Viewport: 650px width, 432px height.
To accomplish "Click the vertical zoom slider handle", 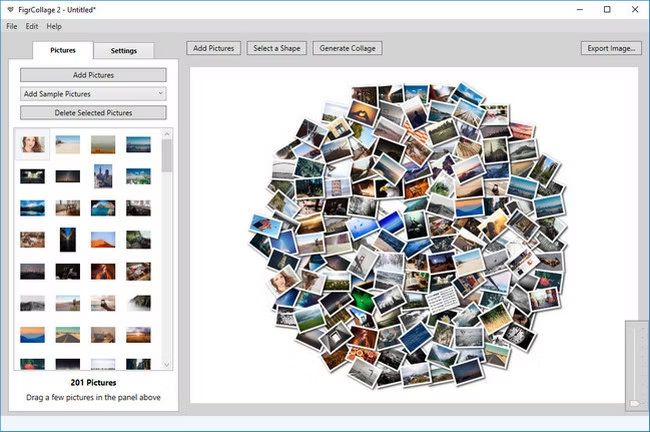I will [x=635, y=402].
